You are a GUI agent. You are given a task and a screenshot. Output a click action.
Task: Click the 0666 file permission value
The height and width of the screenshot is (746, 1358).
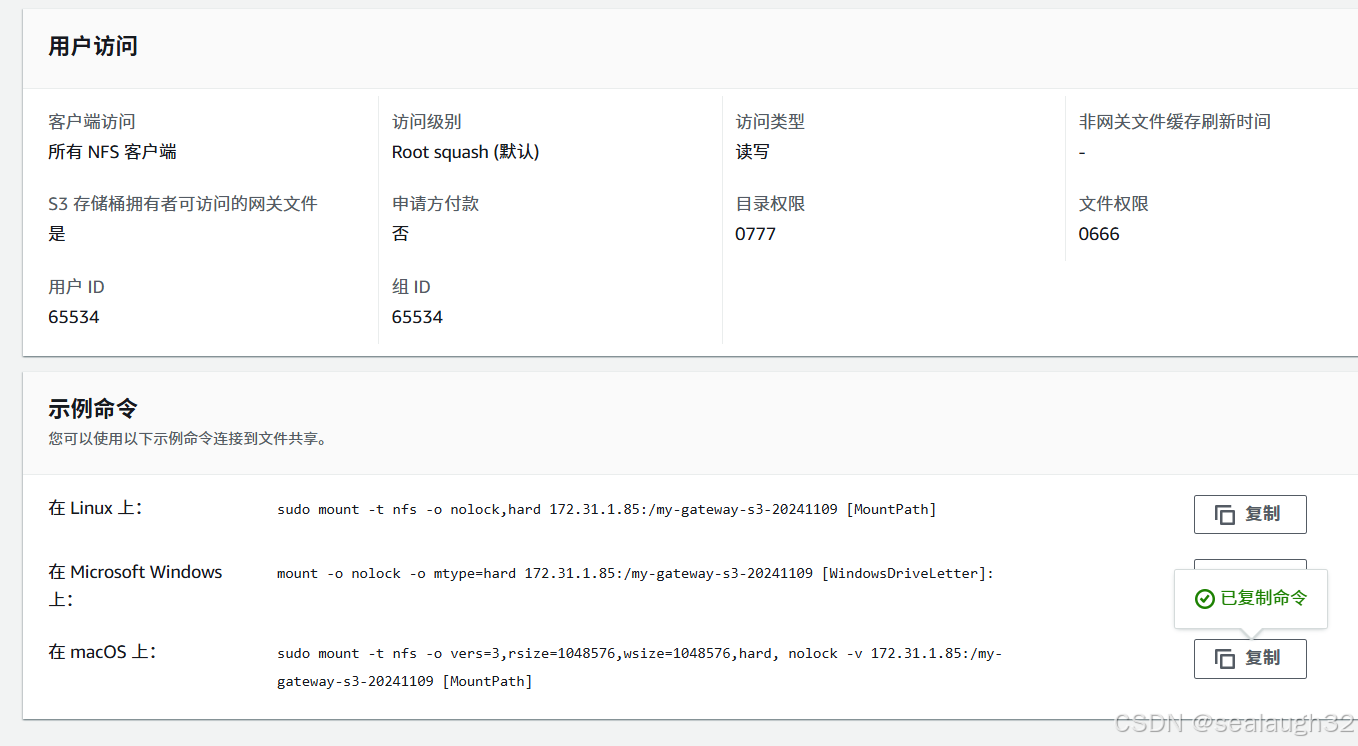coord(1099,234)
